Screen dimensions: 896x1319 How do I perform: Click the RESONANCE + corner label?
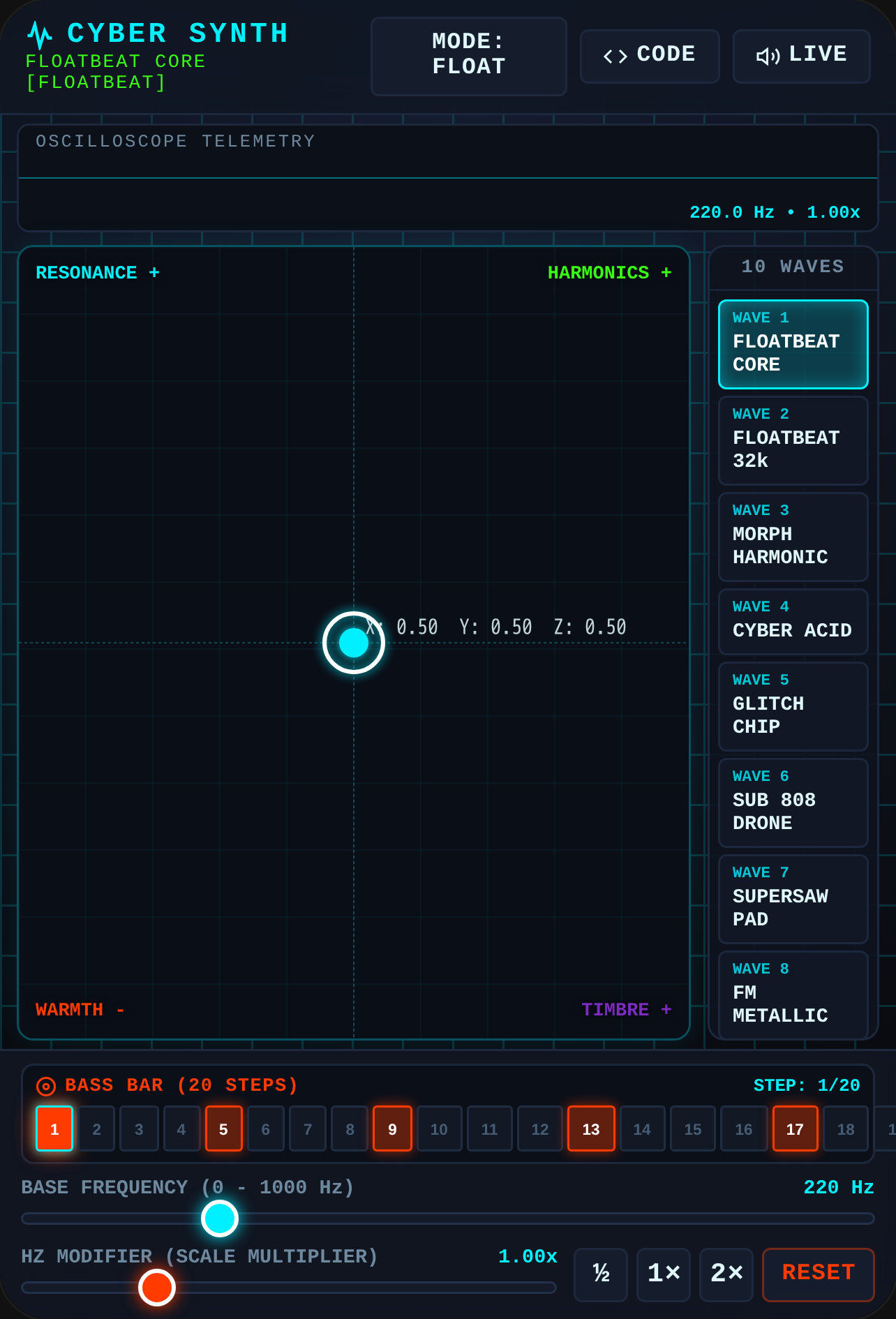point(98,273)
